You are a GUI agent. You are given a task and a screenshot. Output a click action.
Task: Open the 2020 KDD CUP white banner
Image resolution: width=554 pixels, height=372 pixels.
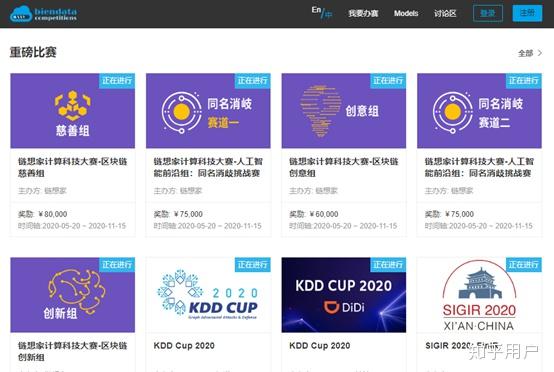pyautogui.click(x=208, y=295)
